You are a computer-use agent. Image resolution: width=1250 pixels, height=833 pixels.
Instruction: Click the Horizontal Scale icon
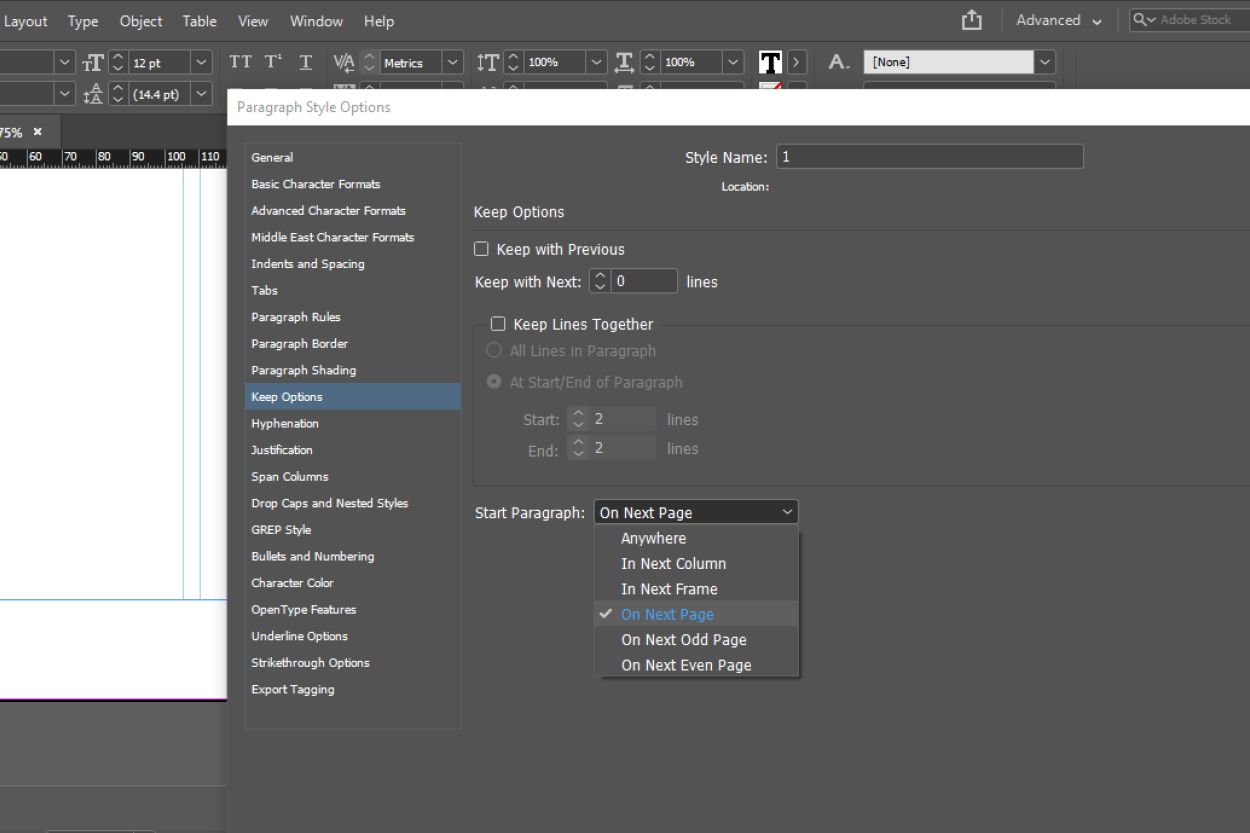[624, 62]
